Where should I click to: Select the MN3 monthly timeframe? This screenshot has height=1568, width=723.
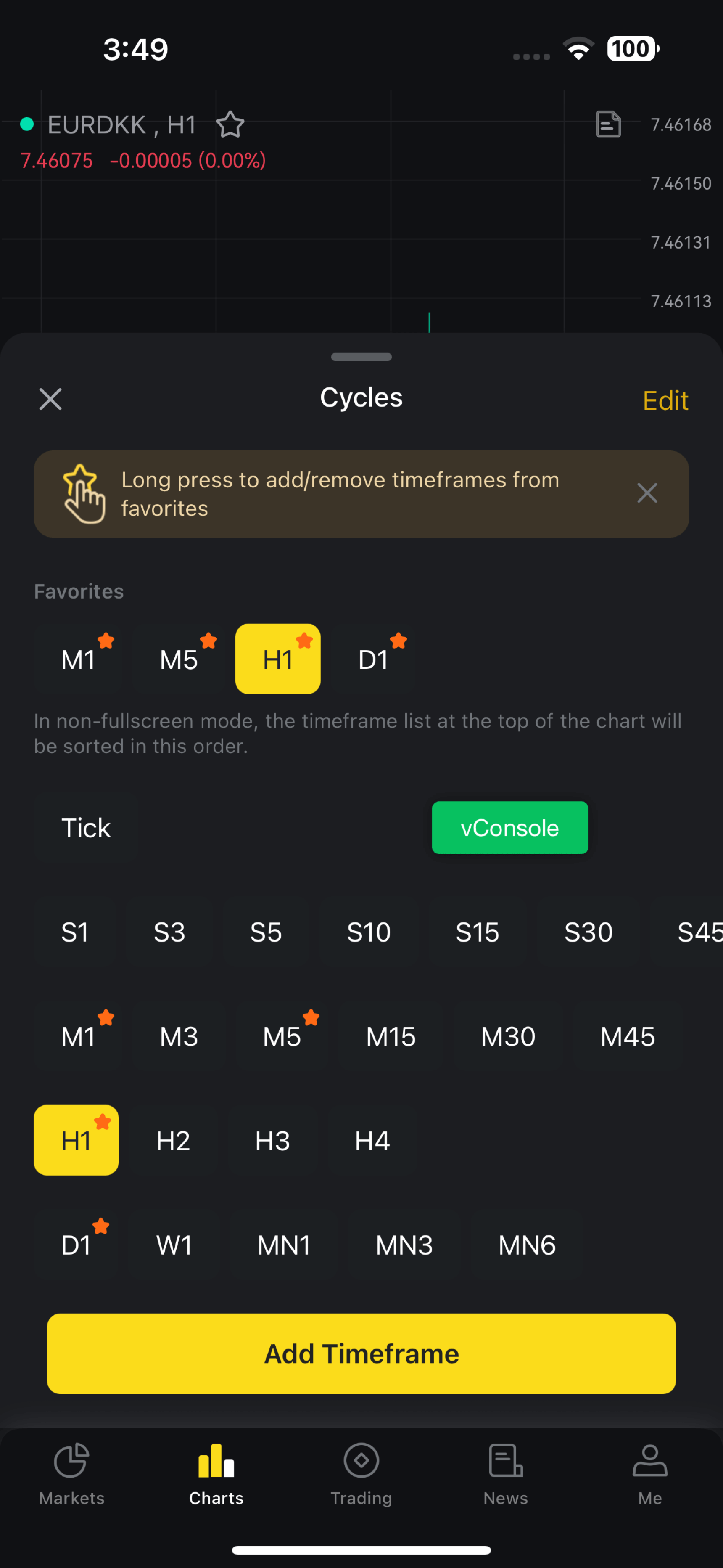pos(404,1245)
